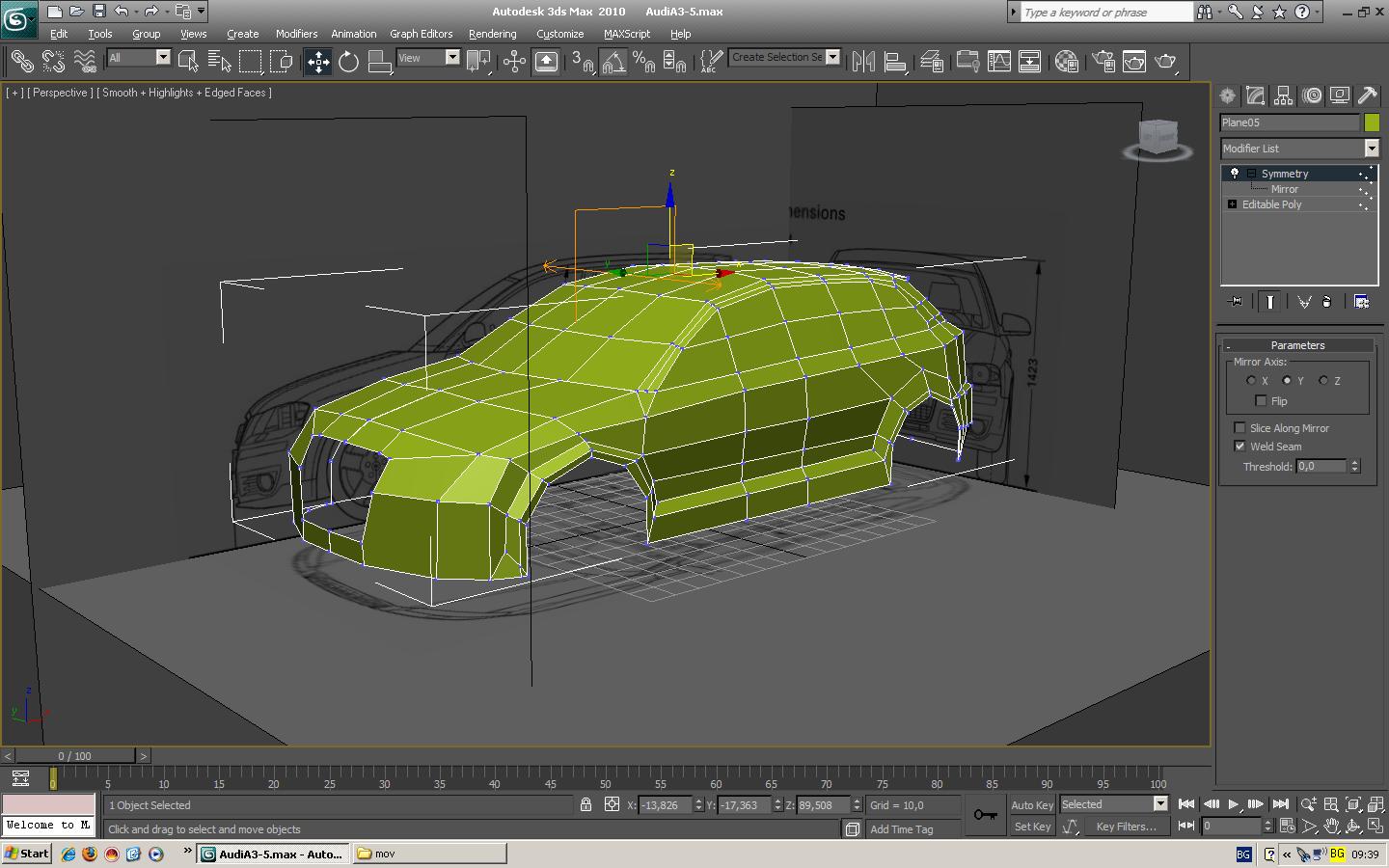Toggle the Symmetry modifier light bulb
This screenshot has width=1389, height=868.
click(x=1234, y=174)
